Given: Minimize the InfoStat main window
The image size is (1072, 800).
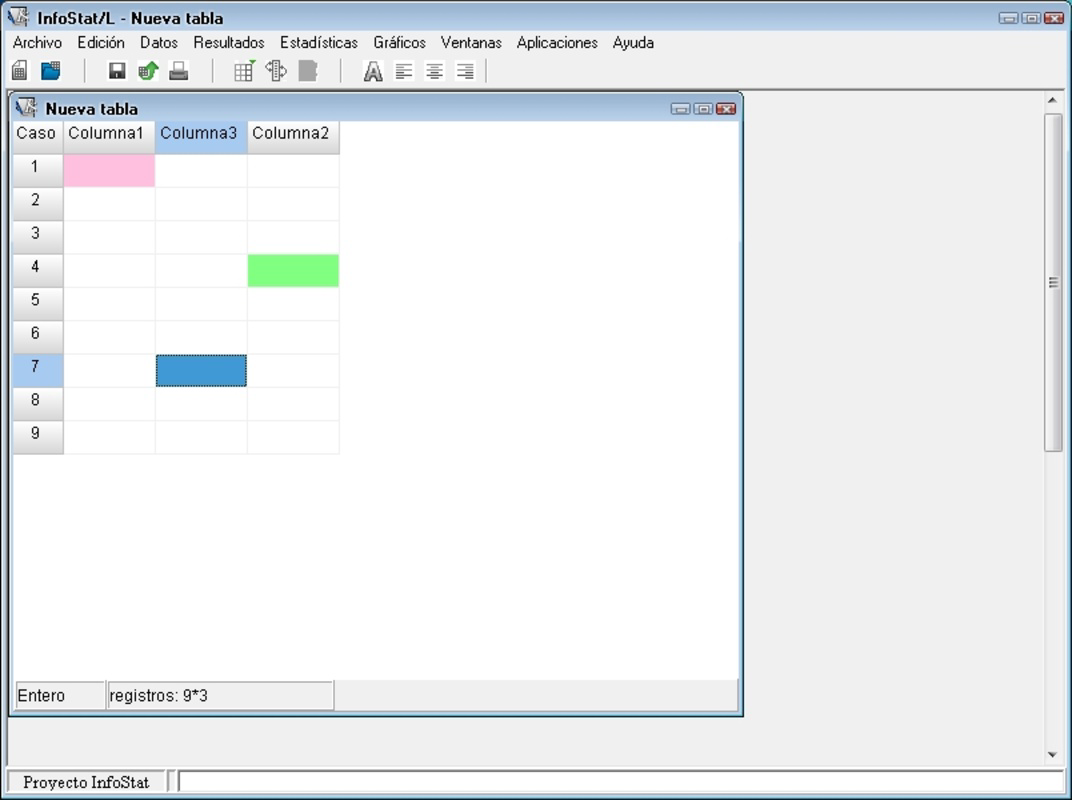Looking at the screenshot, I should click(x=1008, y=18).
